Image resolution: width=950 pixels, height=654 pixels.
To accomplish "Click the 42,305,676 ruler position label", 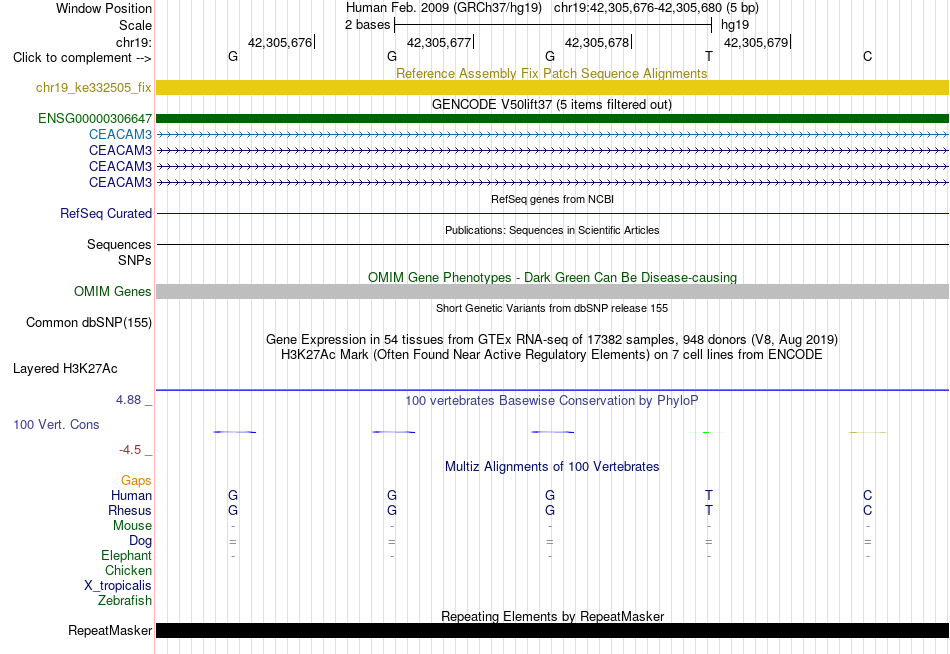I will click(280, 42).
